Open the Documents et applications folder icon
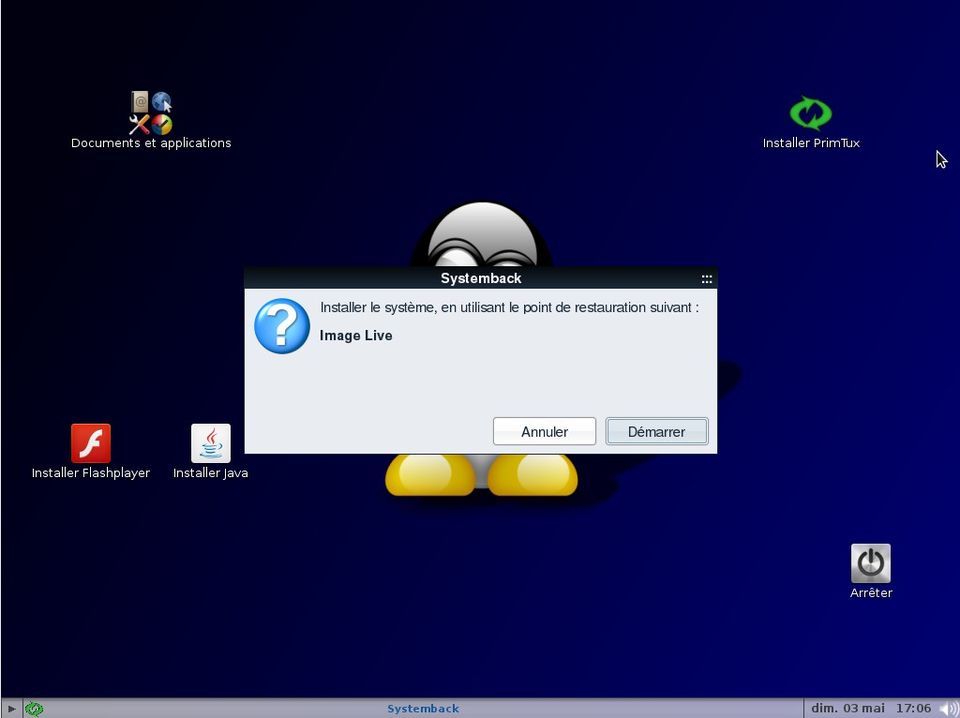Screen dimensions: 960x718 [150, 112]
